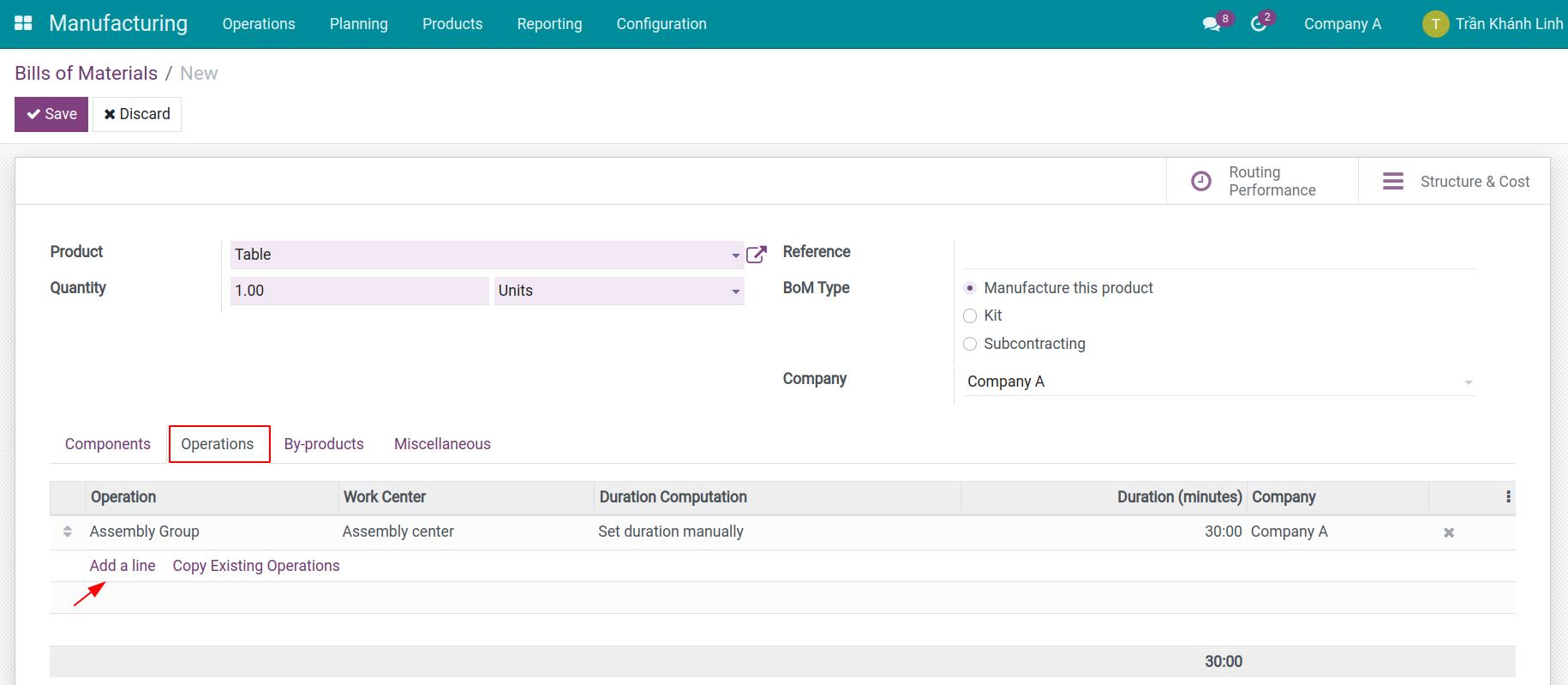Sort by Duration (minutes) column header
The width and height of the screenshot is (1568, 685).
click(1104, 497)
